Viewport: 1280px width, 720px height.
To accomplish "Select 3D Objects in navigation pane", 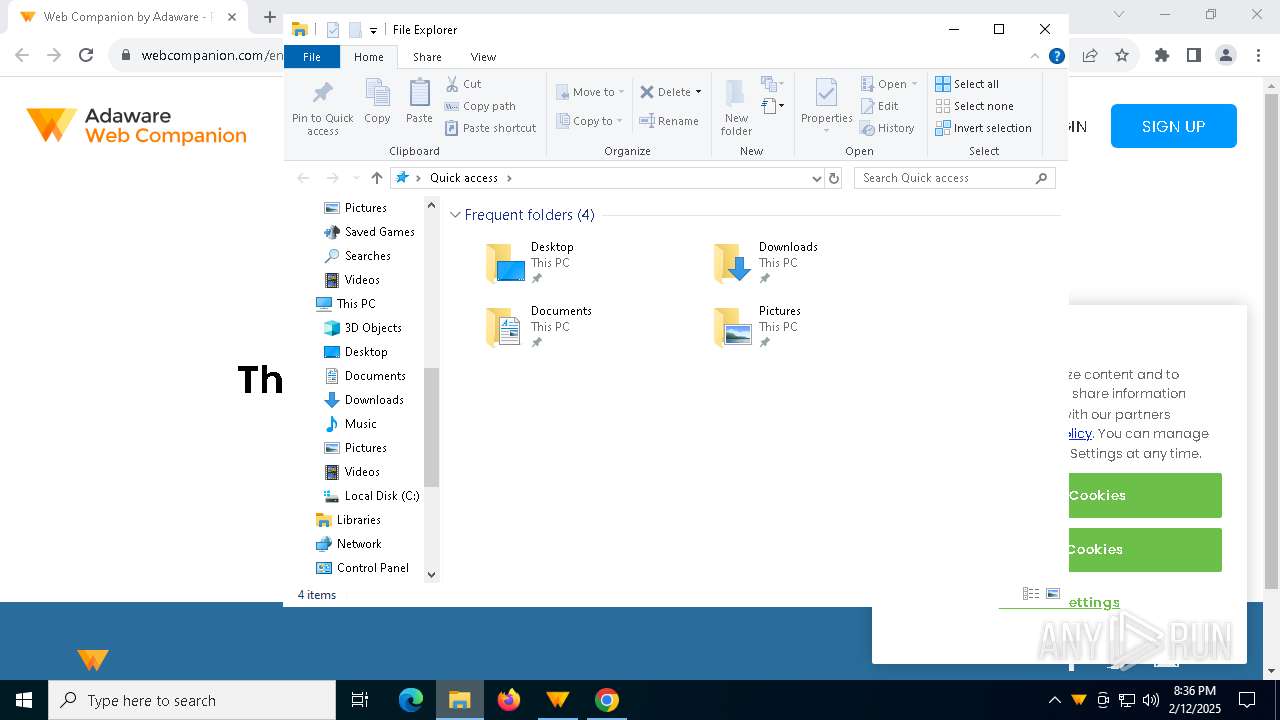I will [x=363, y=328].
